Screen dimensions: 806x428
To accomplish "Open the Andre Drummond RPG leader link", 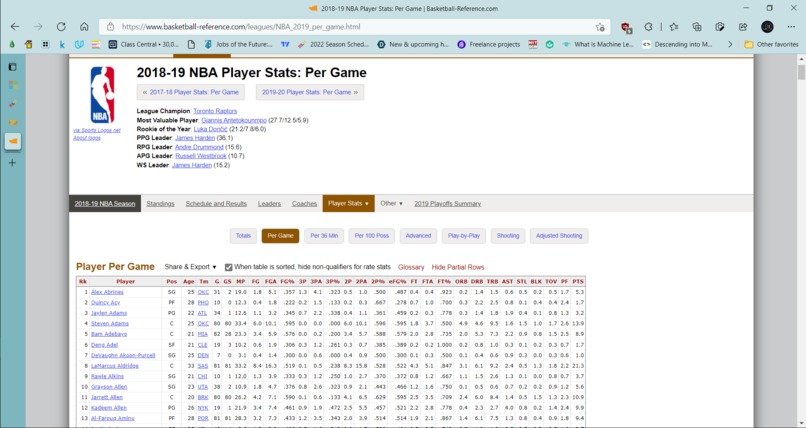I will pyautogui.click(x=199, y=147).
